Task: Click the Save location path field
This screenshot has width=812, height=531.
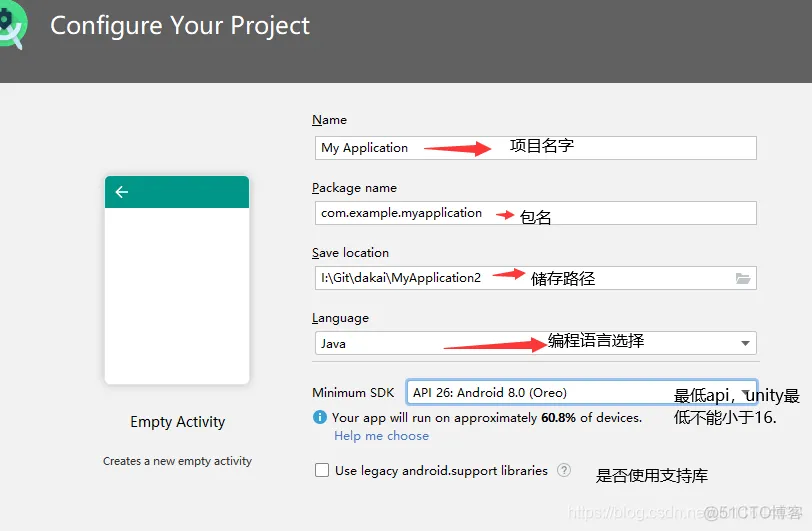Action: pyautogui.click(x=535, y=278)
